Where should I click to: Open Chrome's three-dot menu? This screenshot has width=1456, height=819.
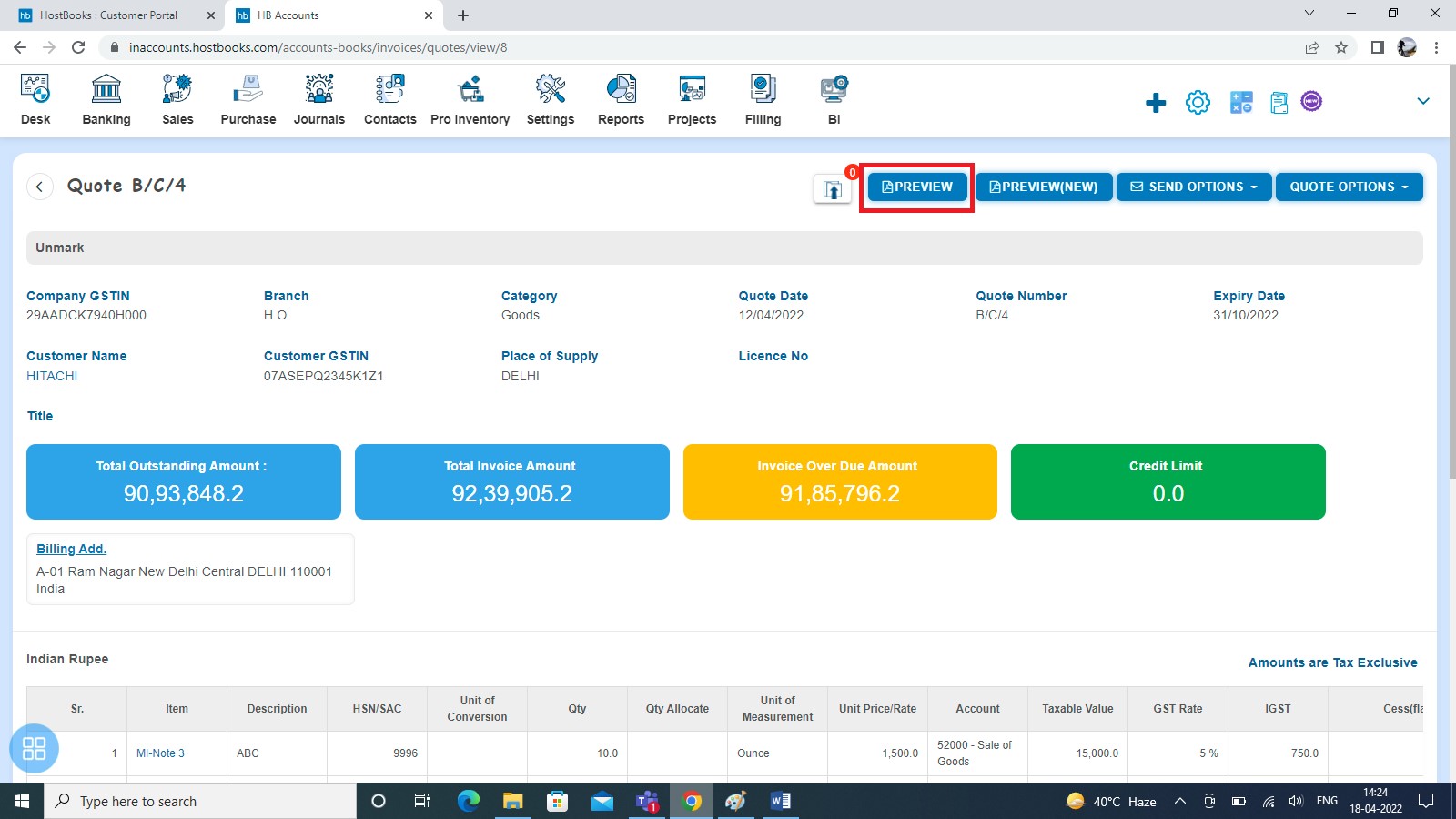pyautogui.click(x=1437, y=47)
